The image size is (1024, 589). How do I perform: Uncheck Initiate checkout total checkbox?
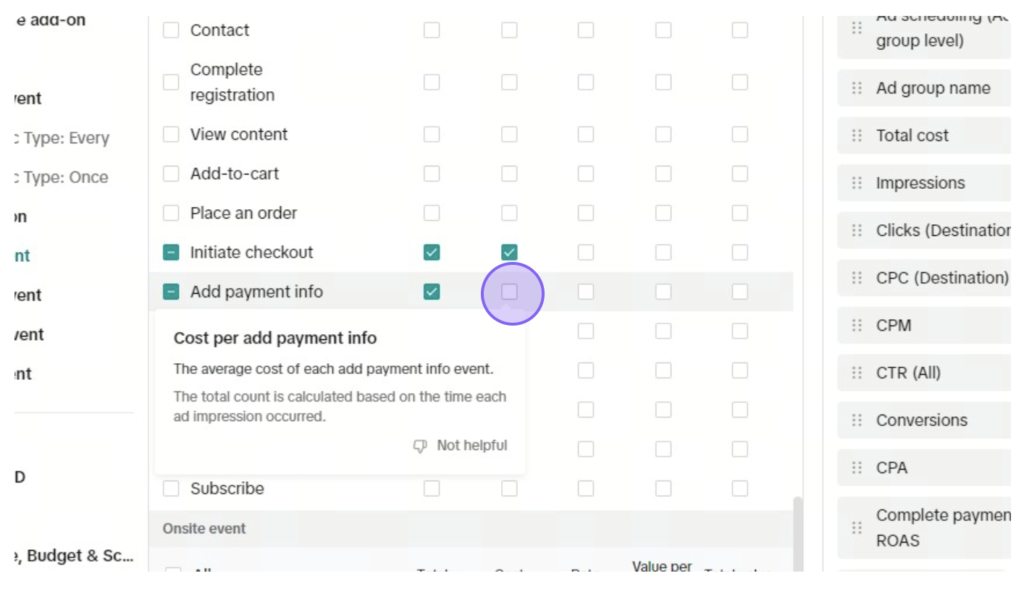click(x=432, y=252)
